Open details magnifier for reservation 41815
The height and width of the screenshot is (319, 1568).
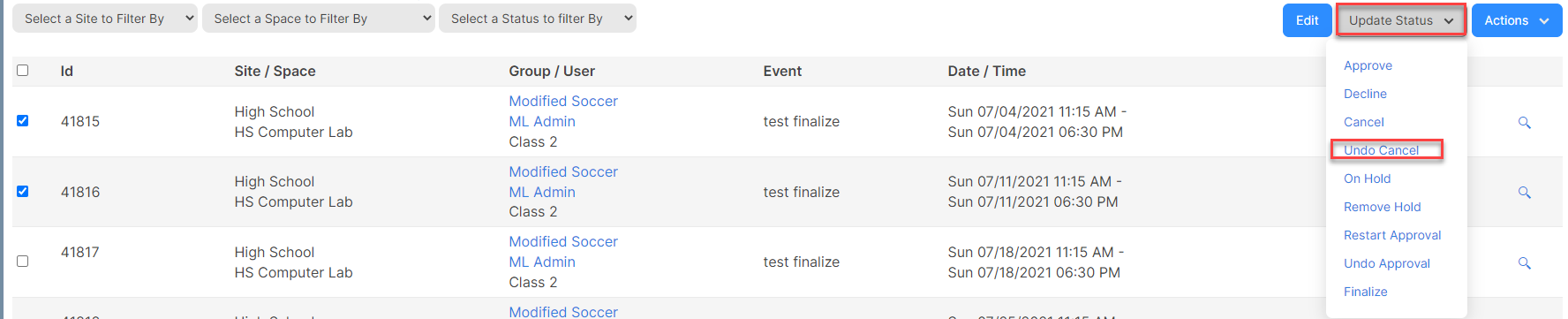(1524, 122)
